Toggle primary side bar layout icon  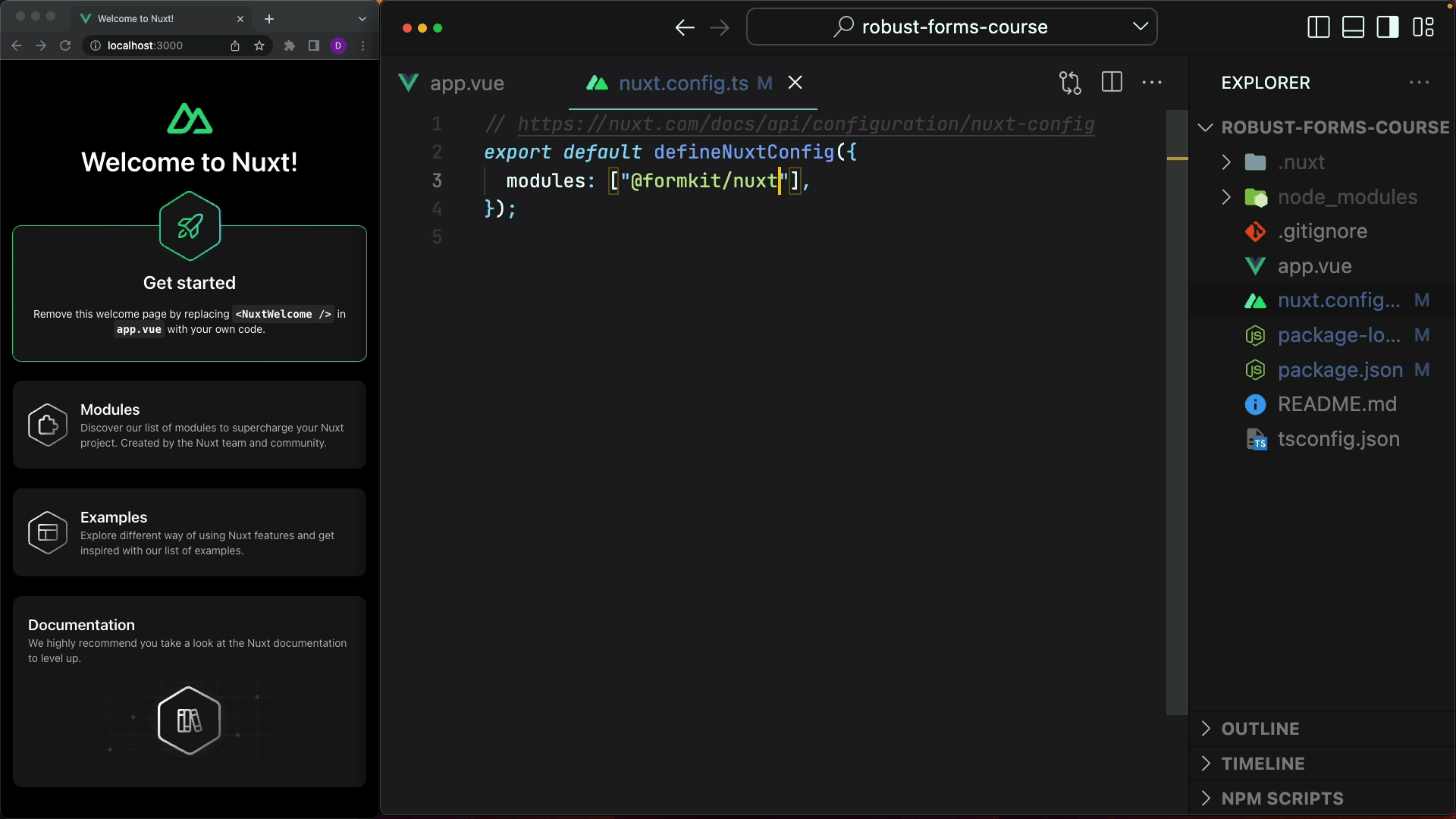point(1319,27)
